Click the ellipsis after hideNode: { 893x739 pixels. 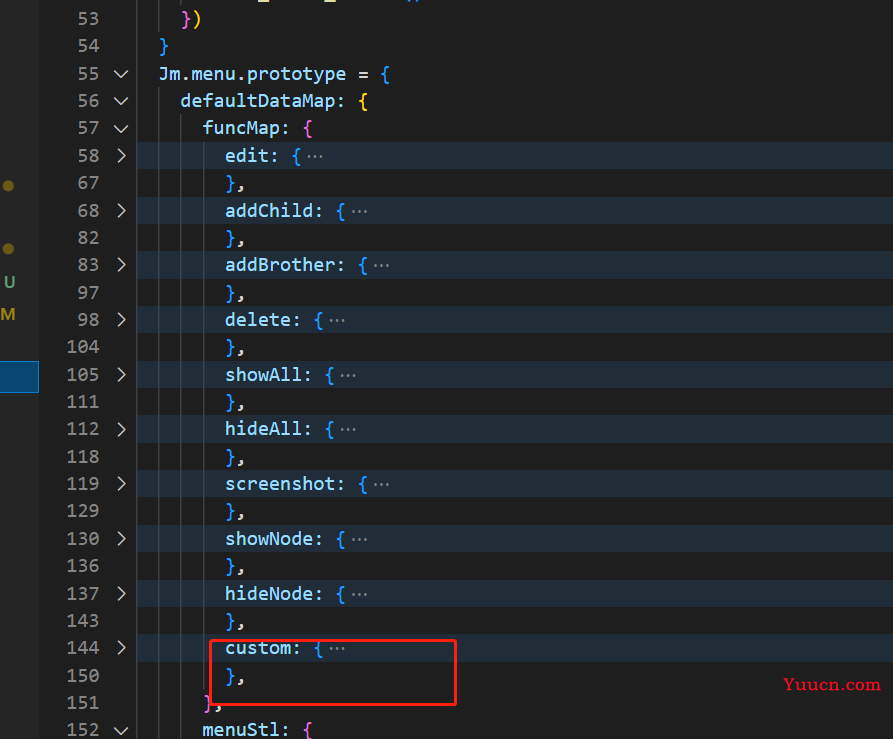point(359,594)
